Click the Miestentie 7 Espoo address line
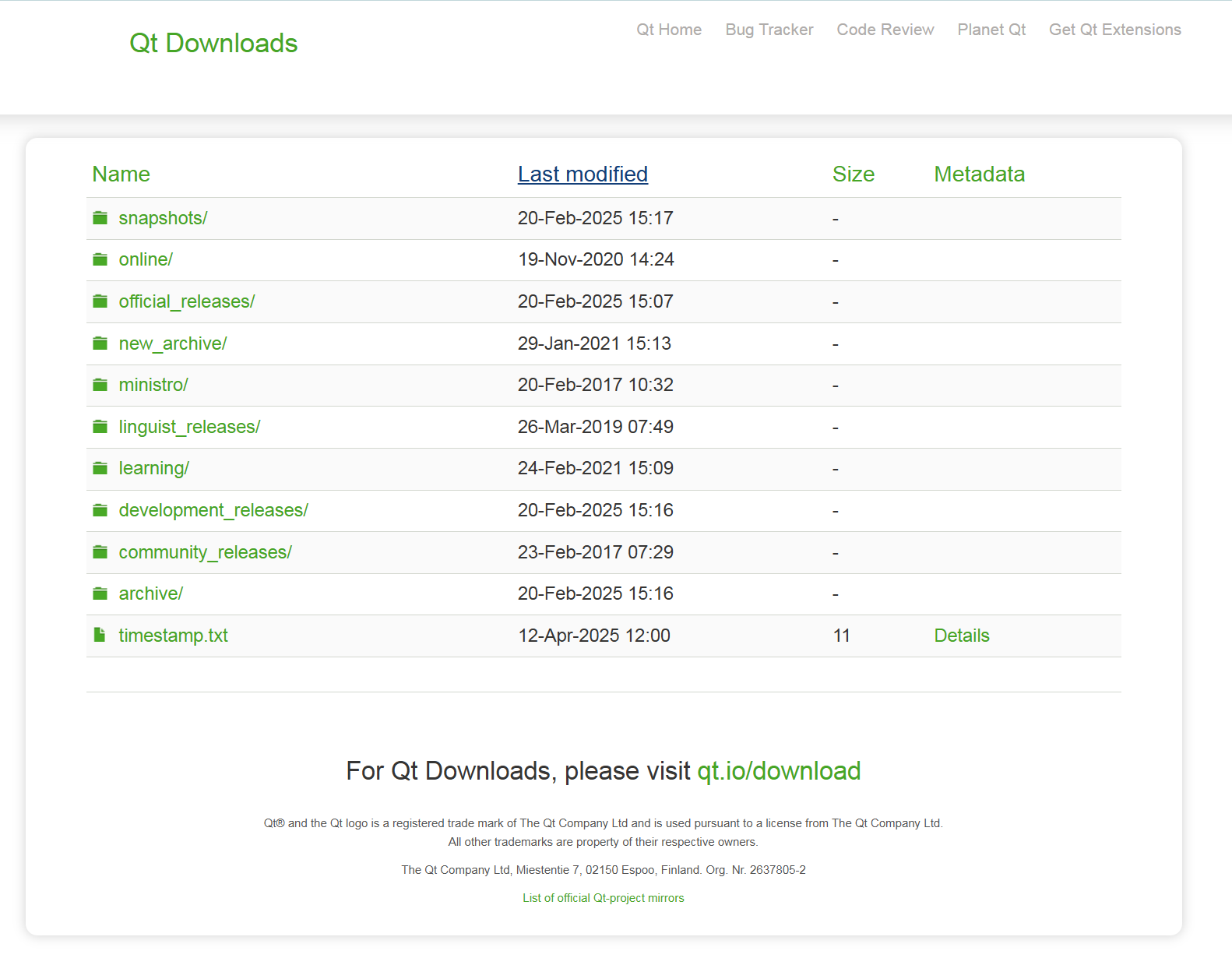 [x=604, y=870]
